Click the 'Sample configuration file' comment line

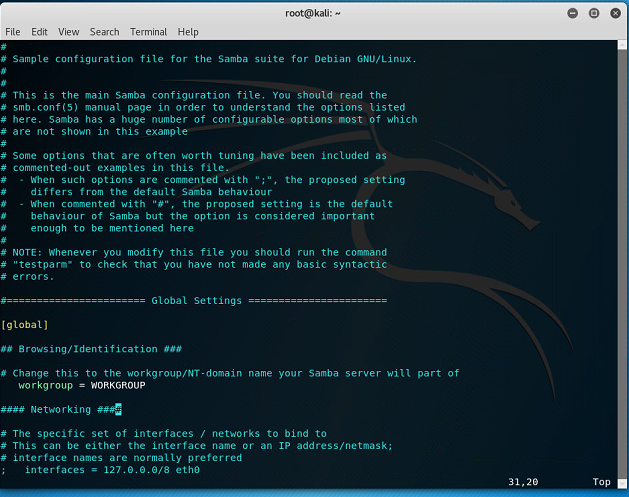point(209,59)
